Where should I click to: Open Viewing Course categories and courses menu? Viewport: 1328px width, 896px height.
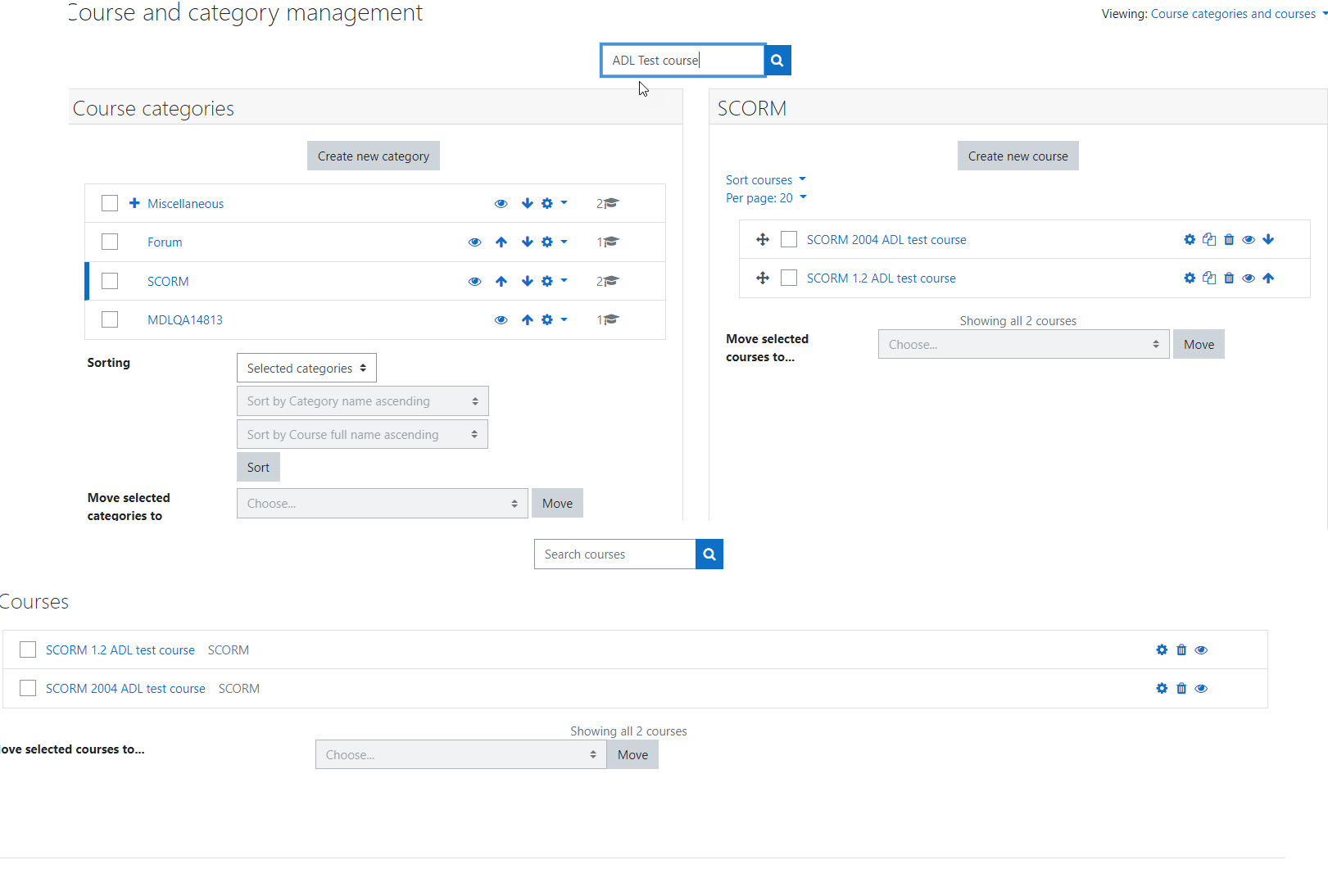tap(1239, 14)
